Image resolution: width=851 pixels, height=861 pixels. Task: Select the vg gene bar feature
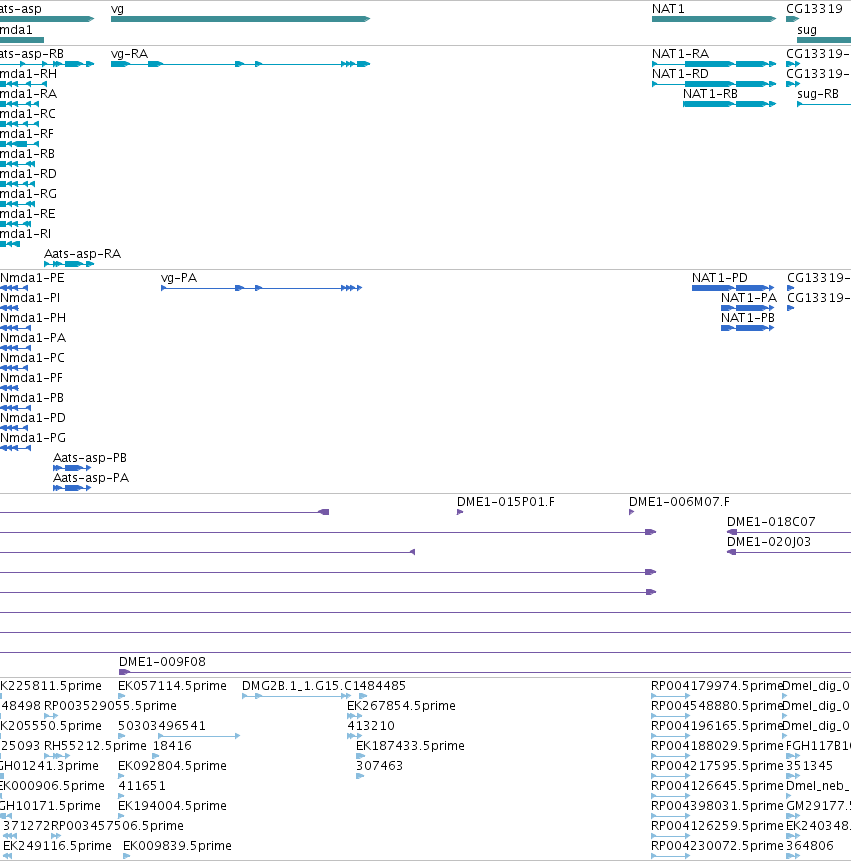[x=240, y=19]
